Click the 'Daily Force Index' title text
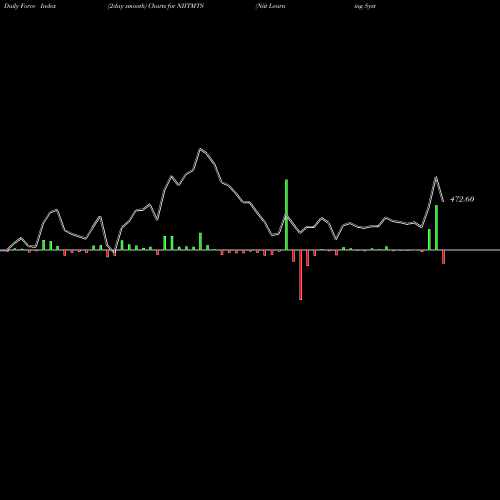The width and height of the screenshot is (500, 500). pyautogui.click(x=30, y=6)
